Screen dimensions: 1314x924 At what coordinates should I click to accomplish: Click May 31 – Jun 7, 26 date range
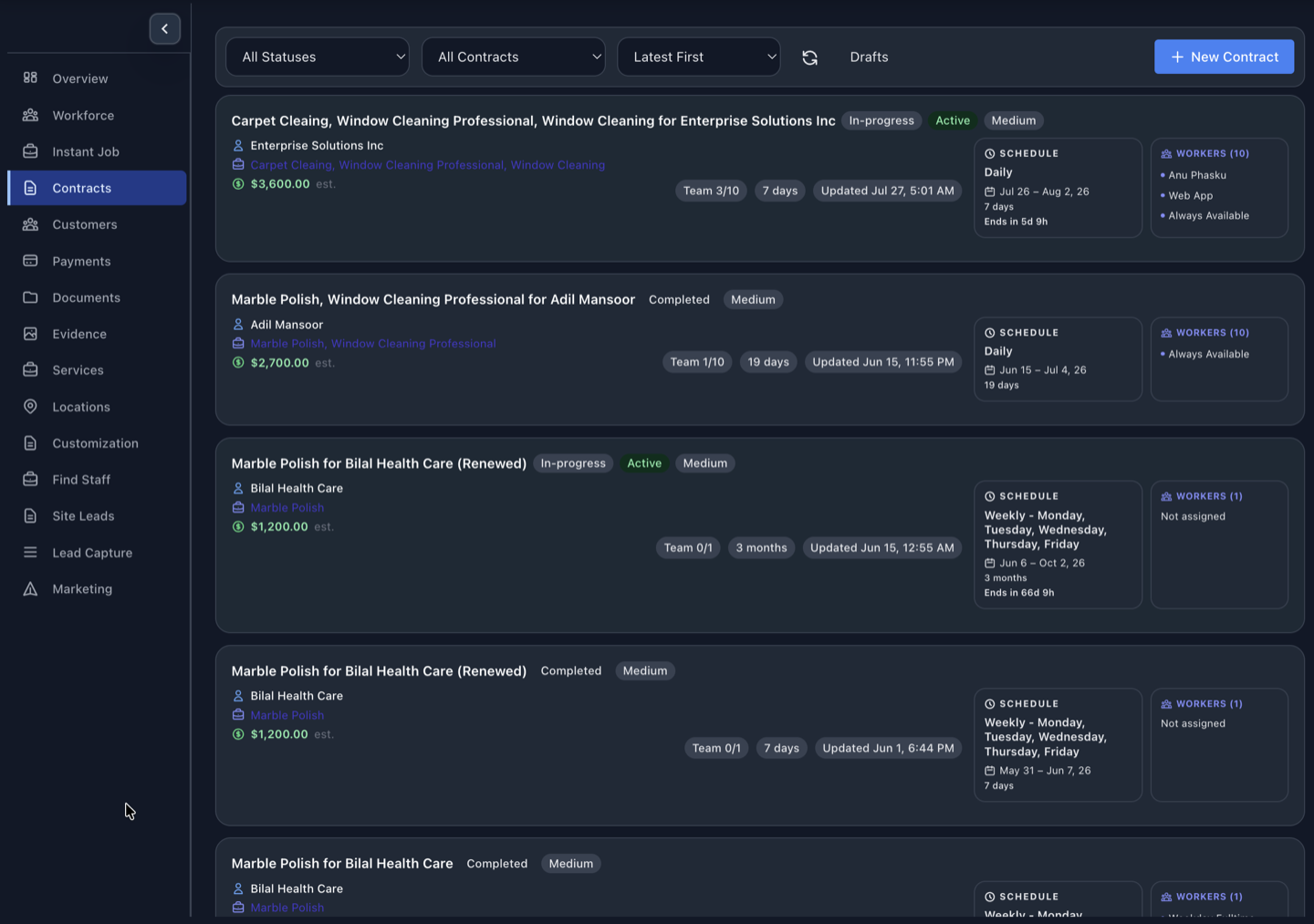pyautogui.click(x=1045, y=771)
